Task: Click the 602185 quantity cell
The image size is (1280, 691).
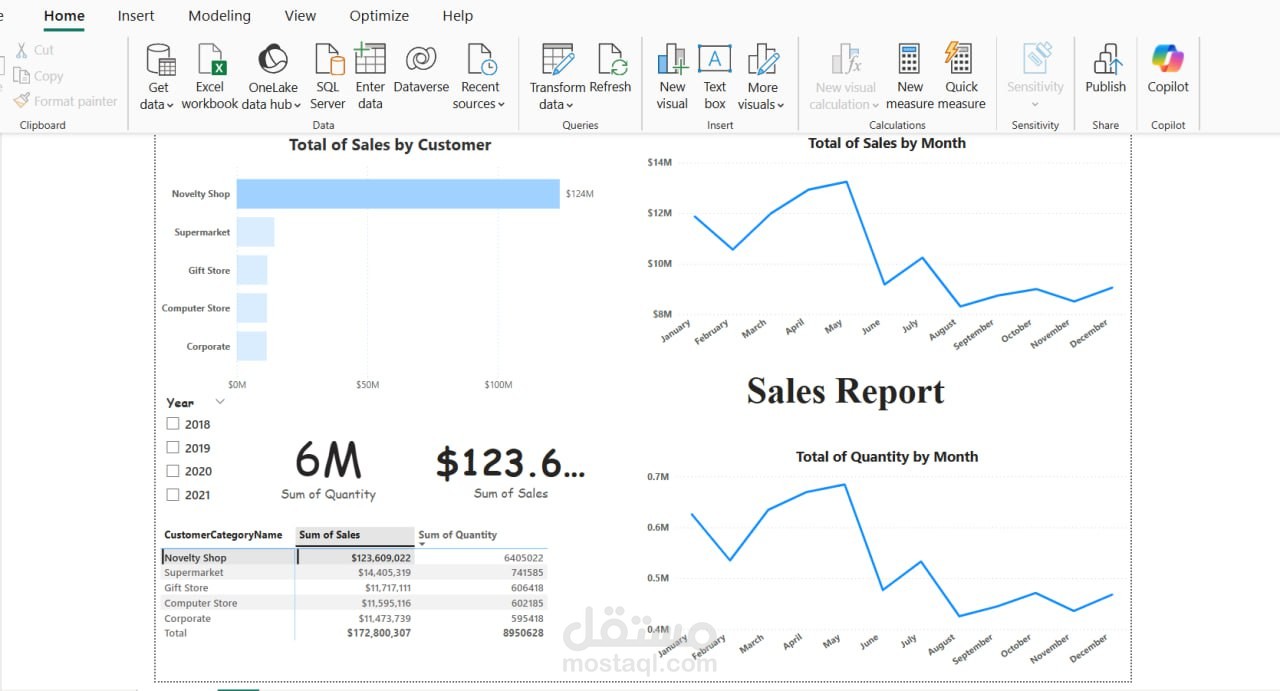Action: [x=526, y=603]
